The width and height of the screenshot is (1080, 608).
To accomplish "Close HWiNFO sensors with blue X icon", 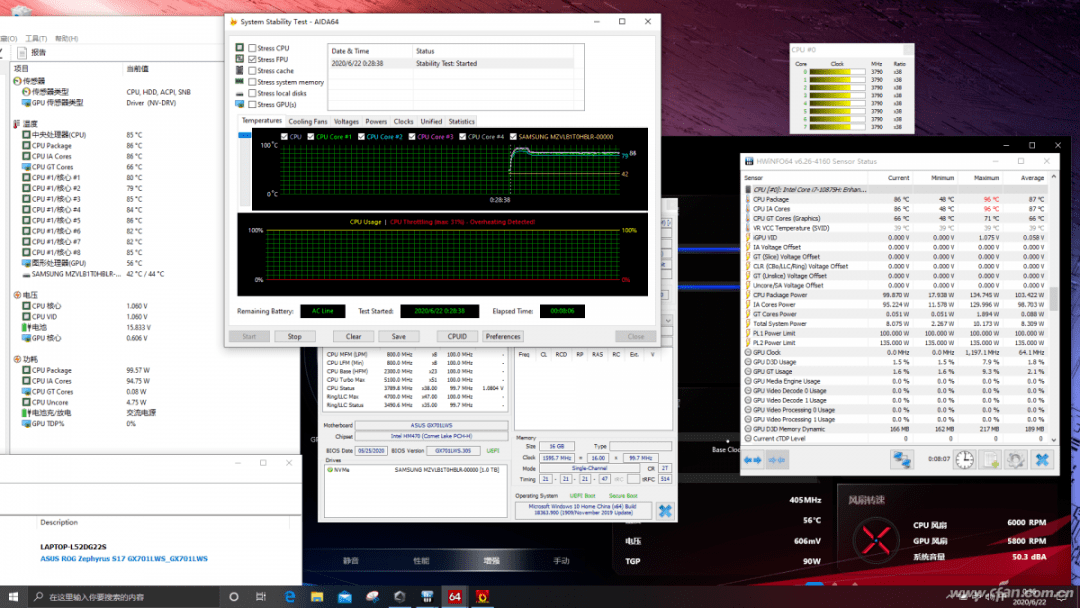I will [1042, 459].
